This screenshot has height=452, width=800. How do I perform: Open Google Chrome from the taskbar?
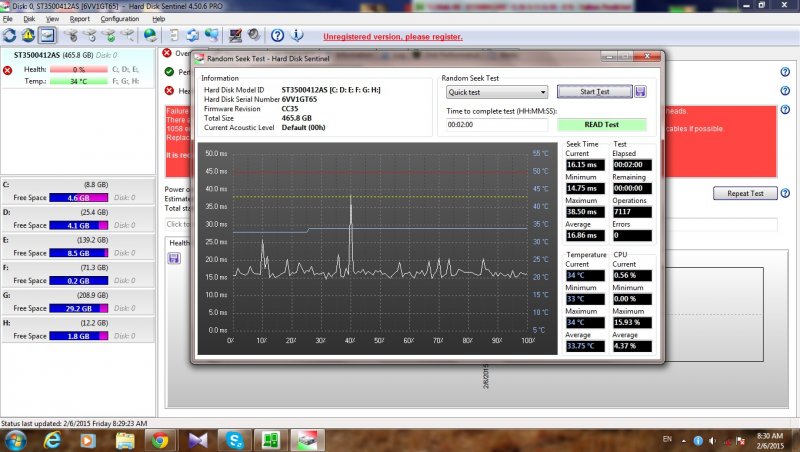point(160,440)
